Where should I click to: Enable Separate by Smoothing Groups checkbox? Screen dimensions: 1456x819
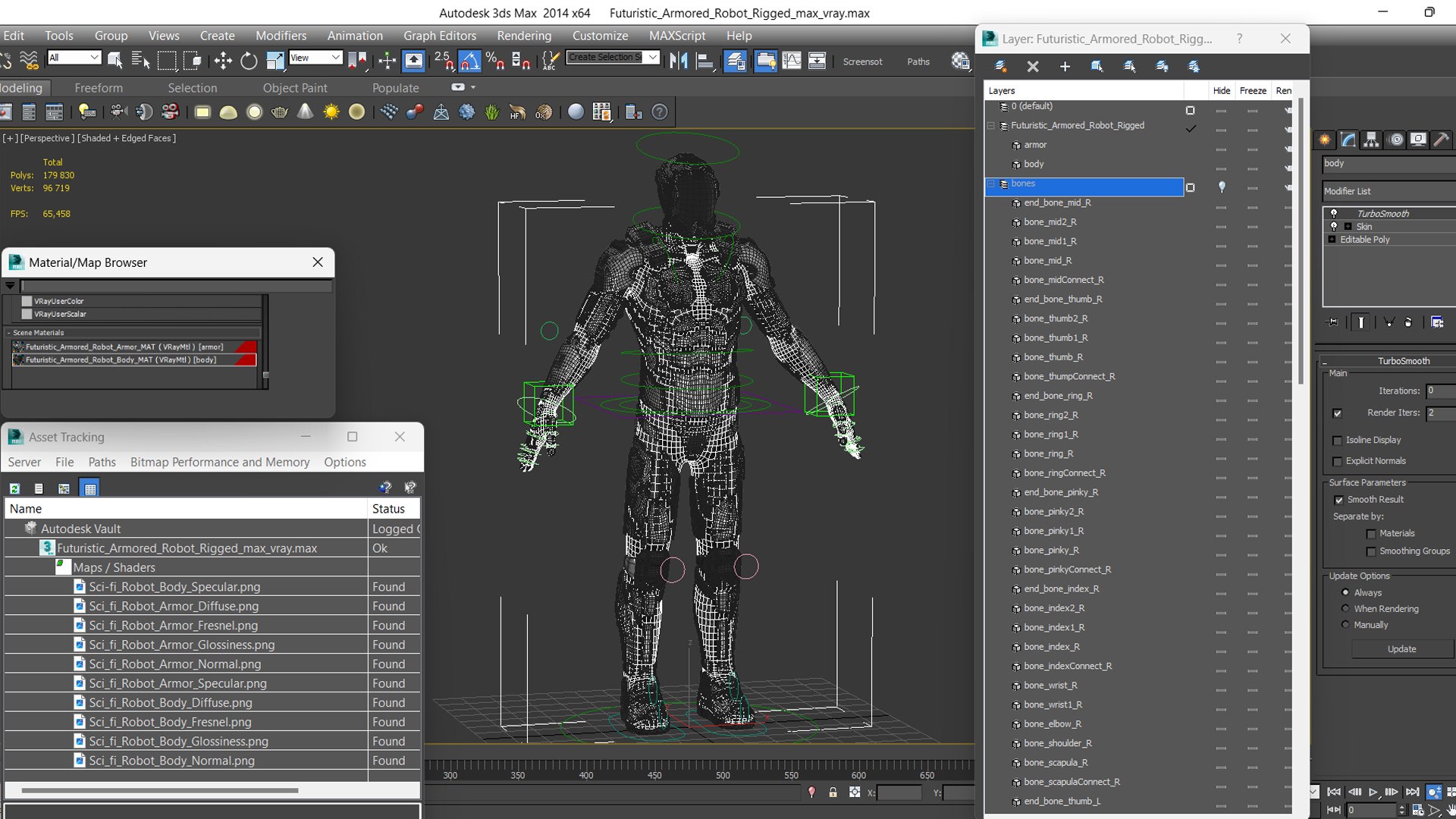click(1371, 552)
